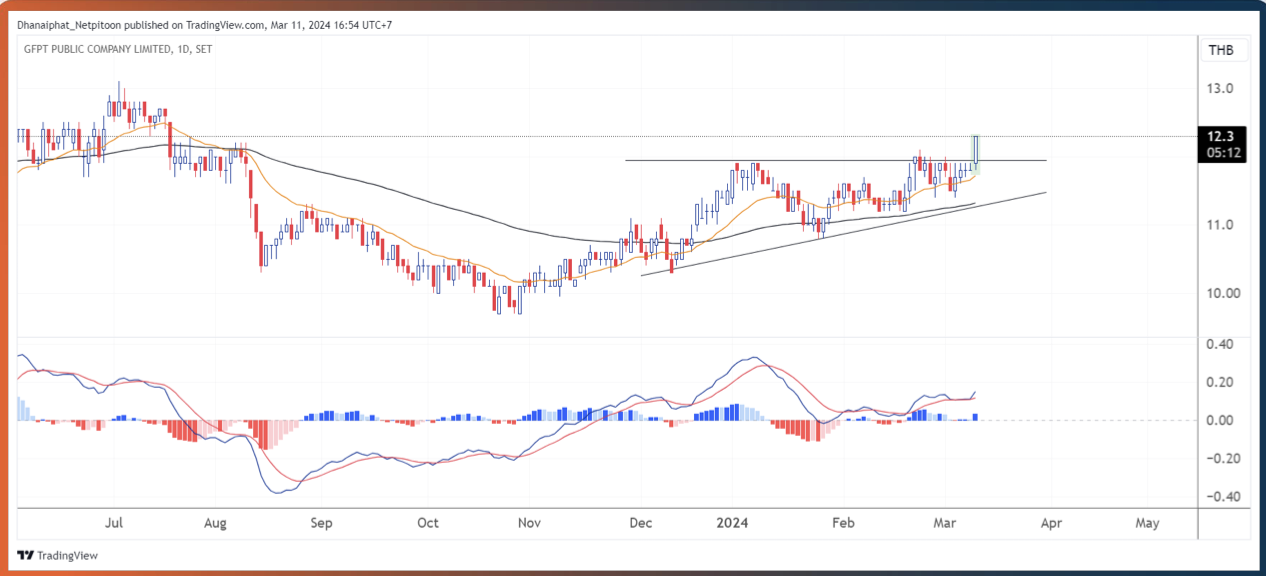Click the Aug label on time axis
The width and height of the screenshot is (1266, 576).
click(x=215, y=523)
